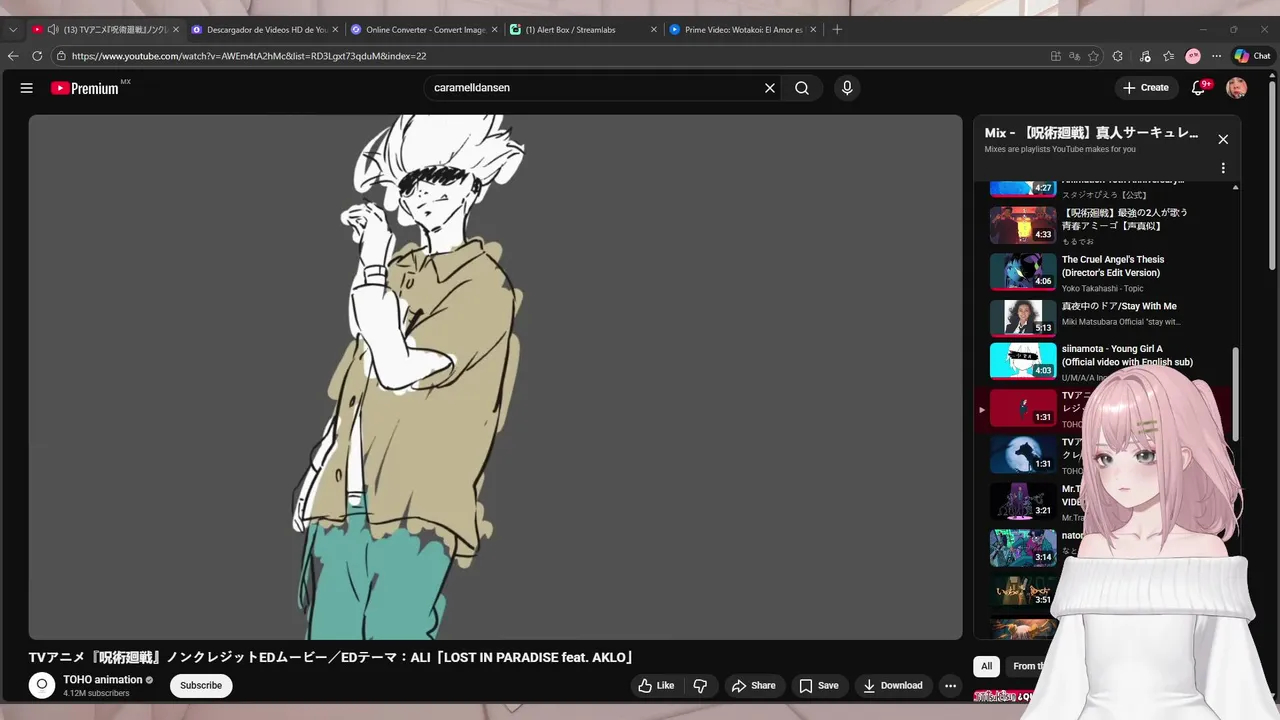Dislike this video
Screen dimensions: 1280x720
coord(700,686)
